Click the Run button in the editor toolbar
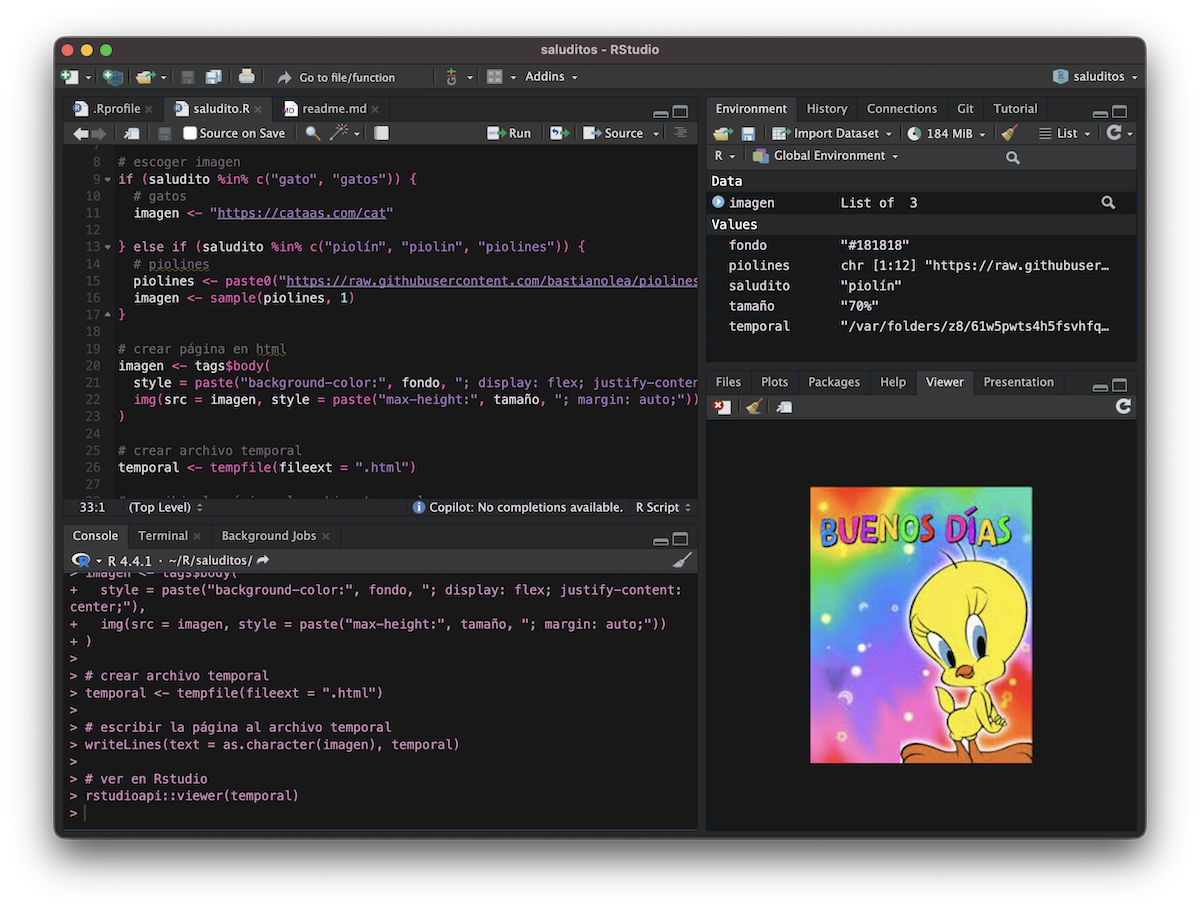The width and height of the screenshot is (1200, 910). click(509, 133)
